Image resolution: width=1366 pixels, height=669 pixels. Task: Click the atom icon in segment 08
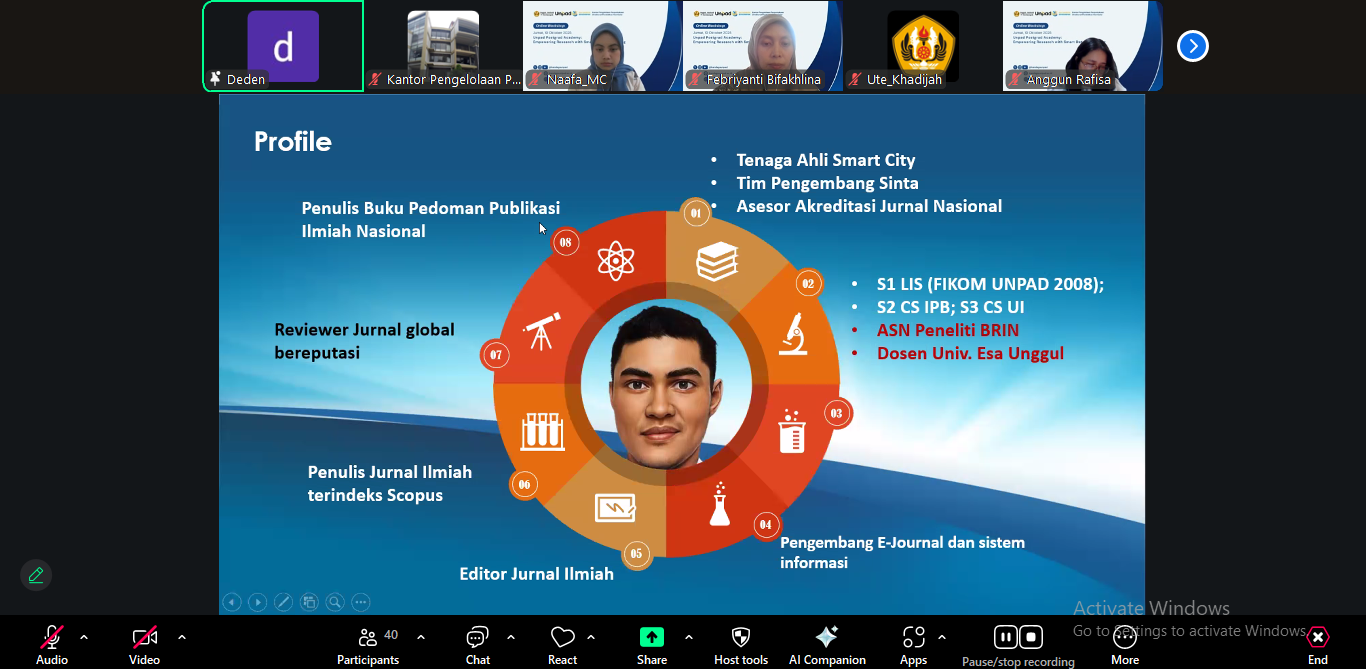click(616, 260)
